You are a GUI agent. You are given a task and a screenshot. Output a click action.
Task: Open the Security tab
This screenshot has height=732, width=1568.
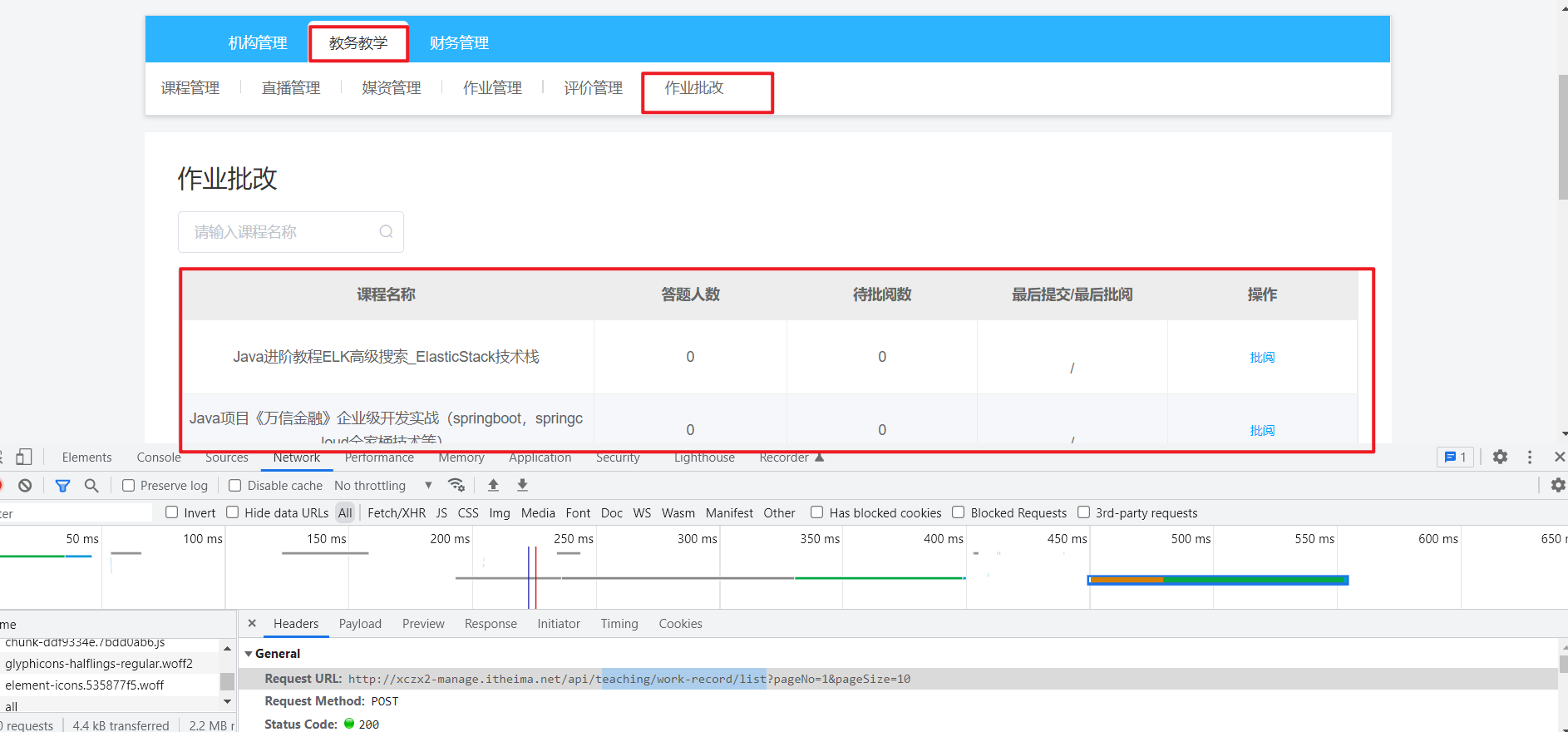pyautogui.click(x=618, y=457)
